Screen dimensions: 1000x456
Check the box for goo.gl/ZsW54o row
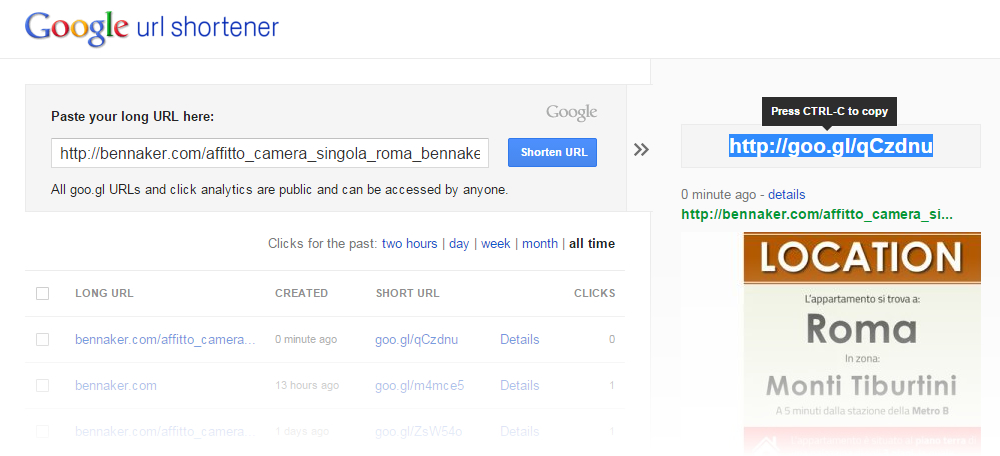click(x=43, y=431)
